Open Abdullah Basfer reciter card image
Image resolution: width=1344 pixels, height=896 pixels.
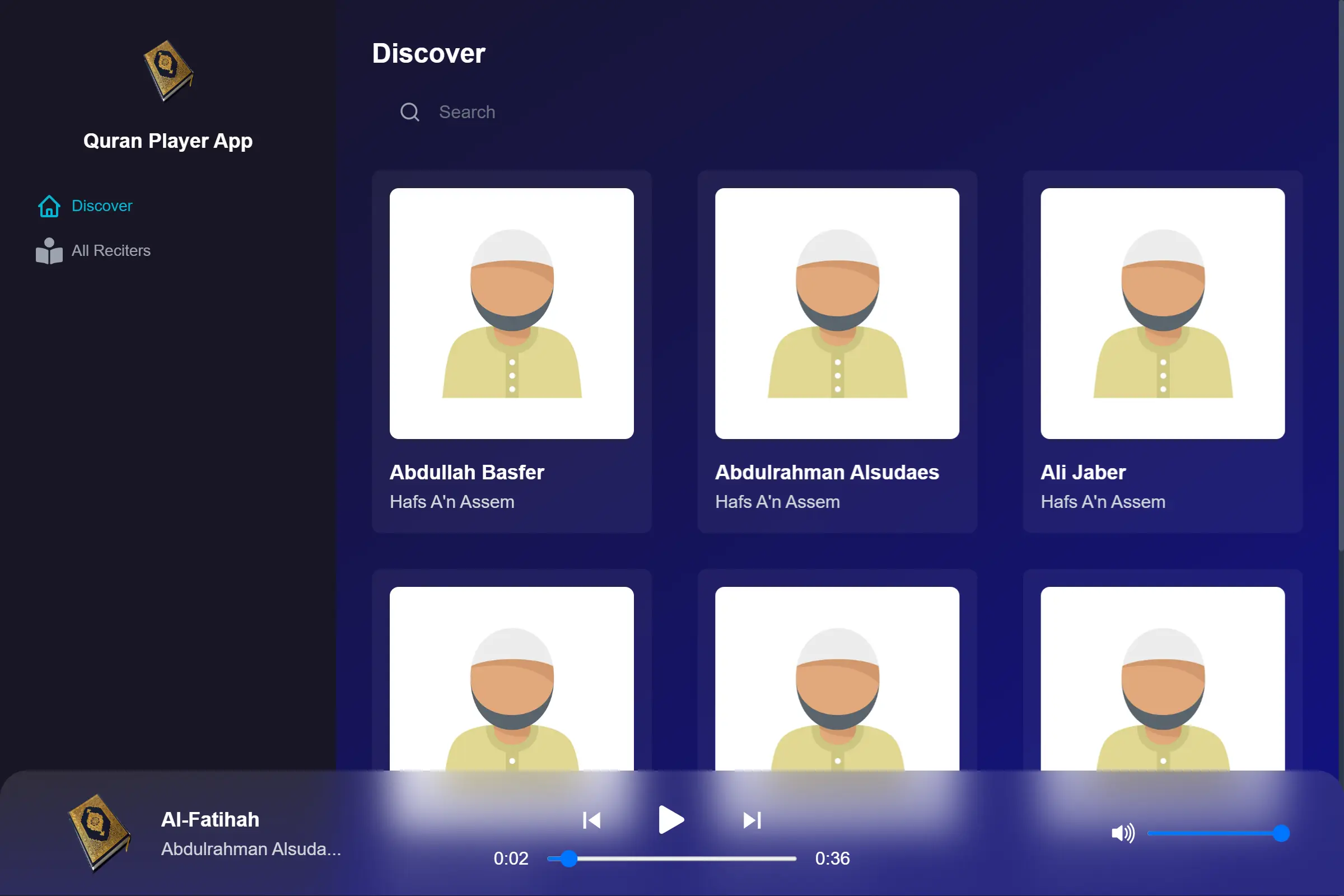pyautogui.click(x=511, y=313)
